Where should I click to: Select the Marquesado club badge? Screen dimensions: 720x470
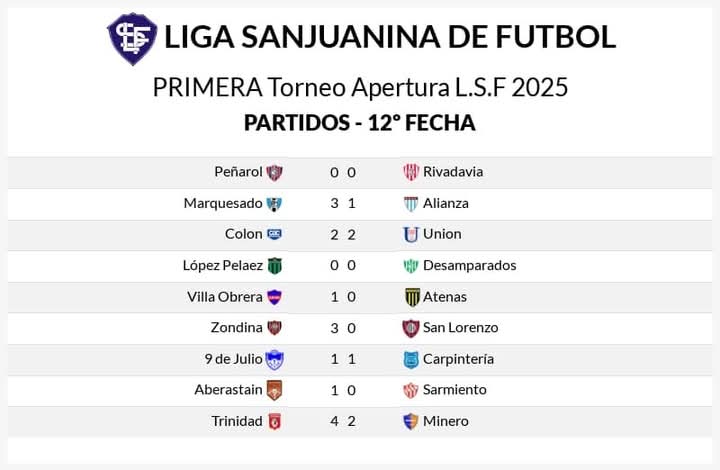tap(275, 204)
